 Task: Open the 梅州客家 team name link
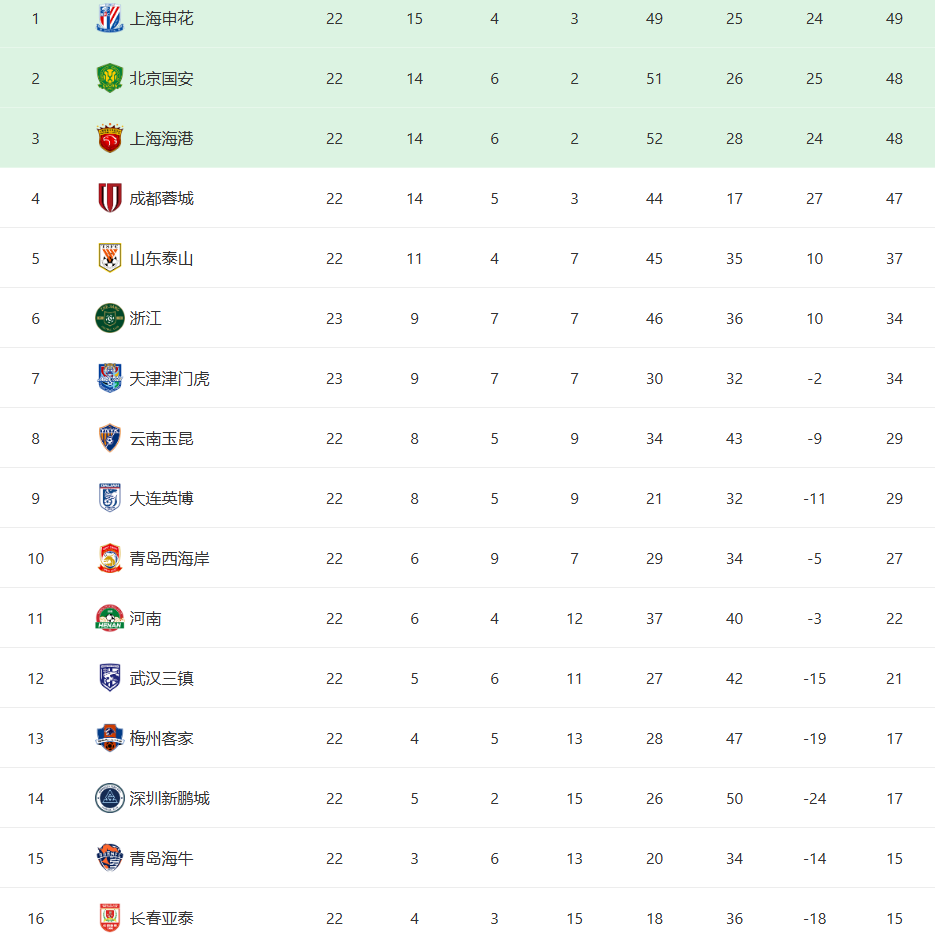[161, 739]
